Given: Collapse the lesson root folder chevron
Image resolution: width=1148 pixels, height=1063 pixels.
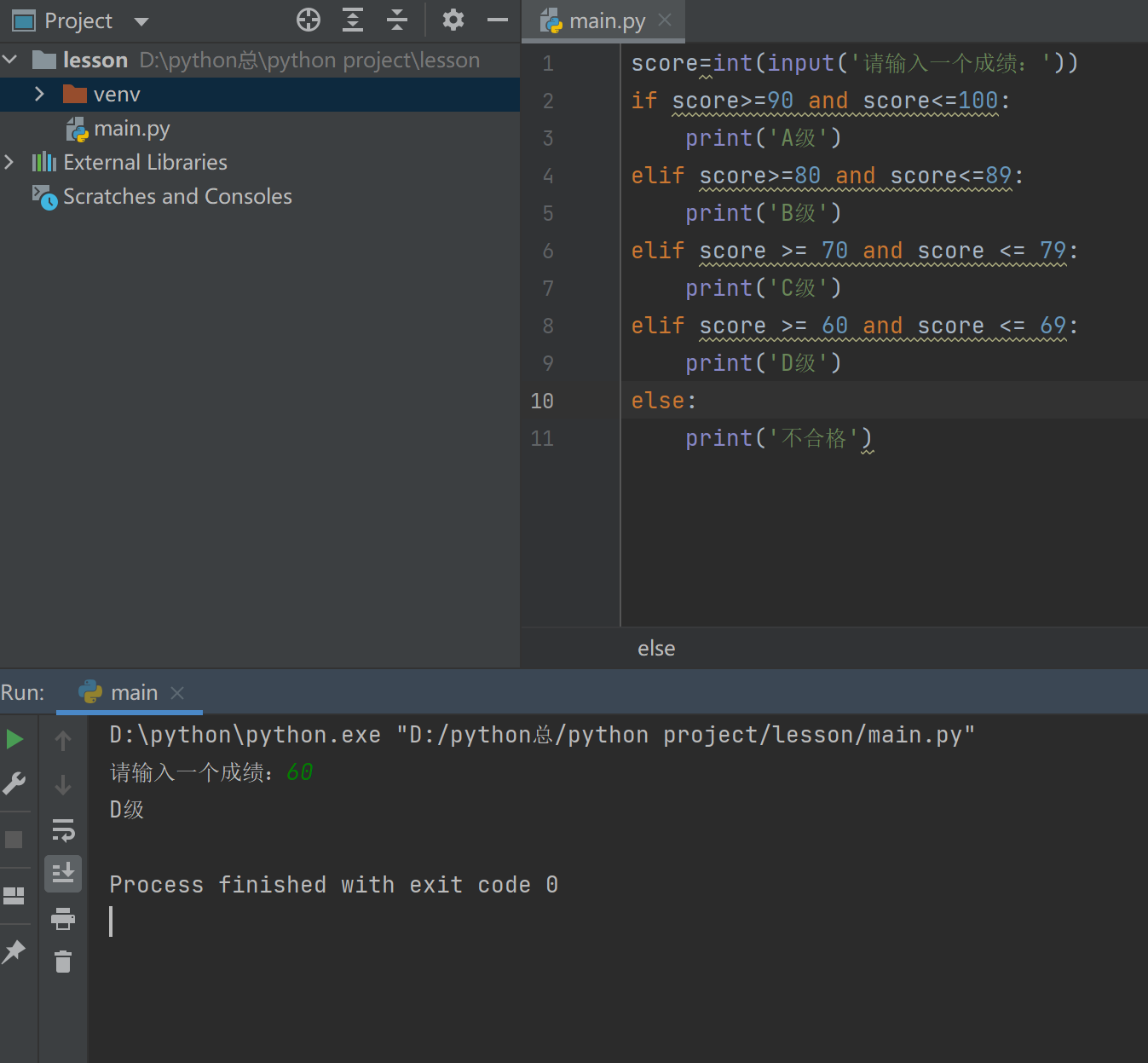Looking at the screenshot, I should [10, 60].
